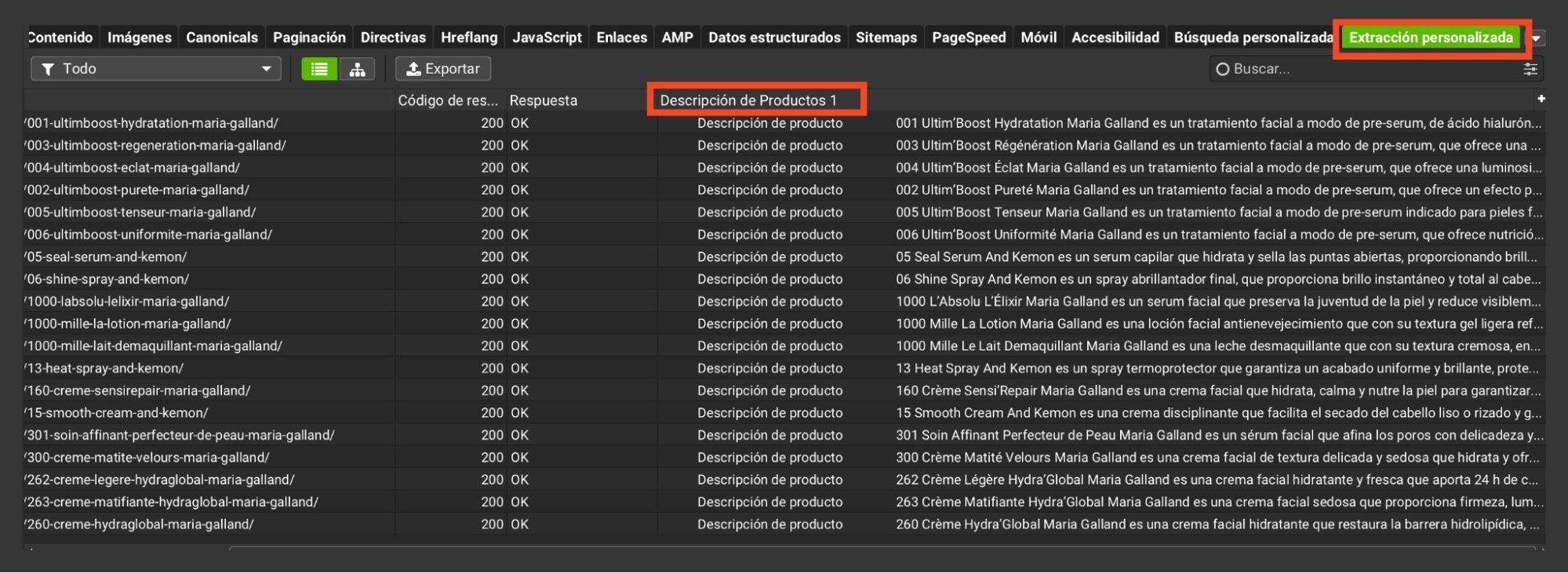Click description starting '1000 L'Absolu L'Élixir'
Viewport: 1568px width, 573px height.
click(x=1219, y=301)
